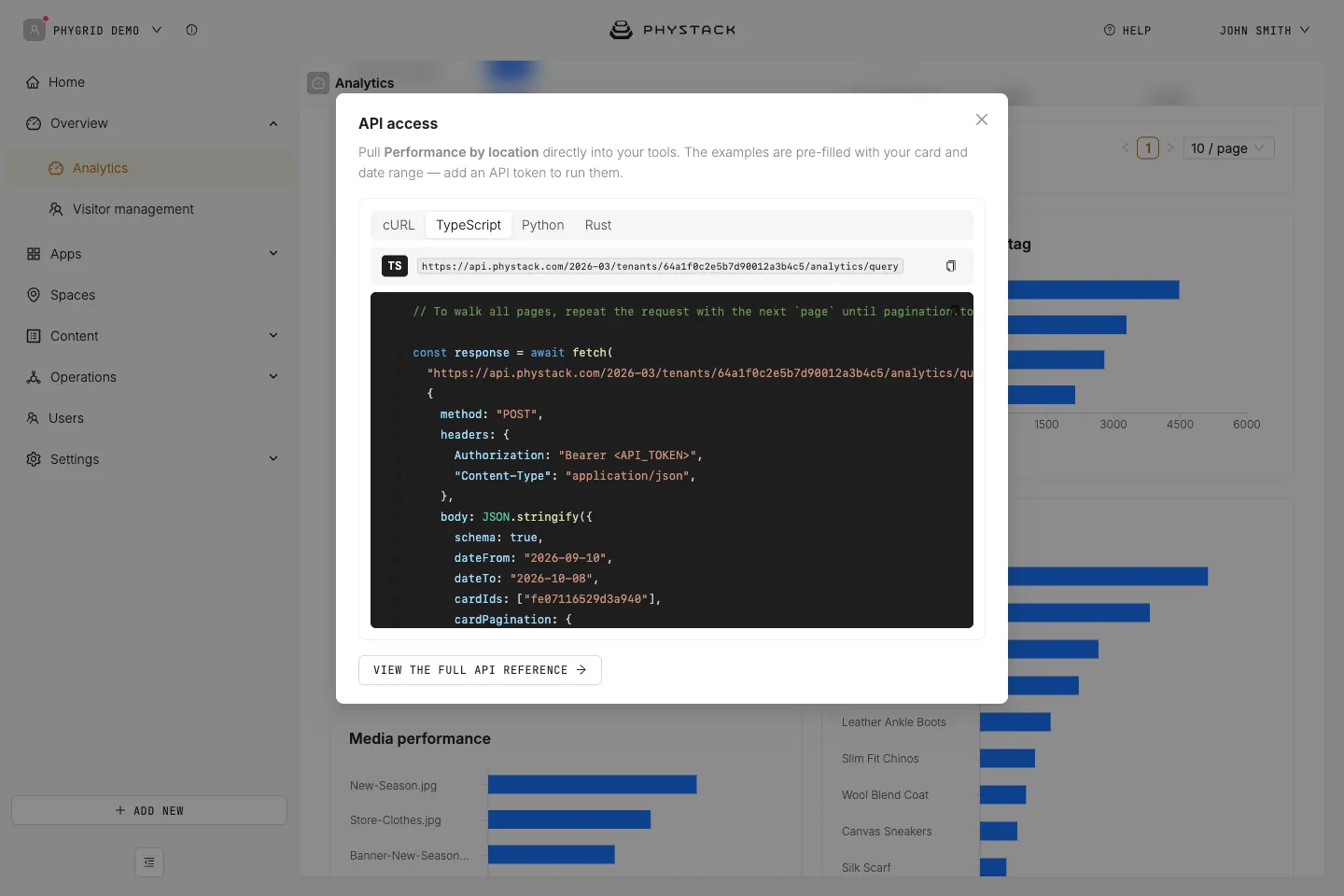1344x896 pixels.
Task: Go to the previous page arrow
Action: [1126, 148]
